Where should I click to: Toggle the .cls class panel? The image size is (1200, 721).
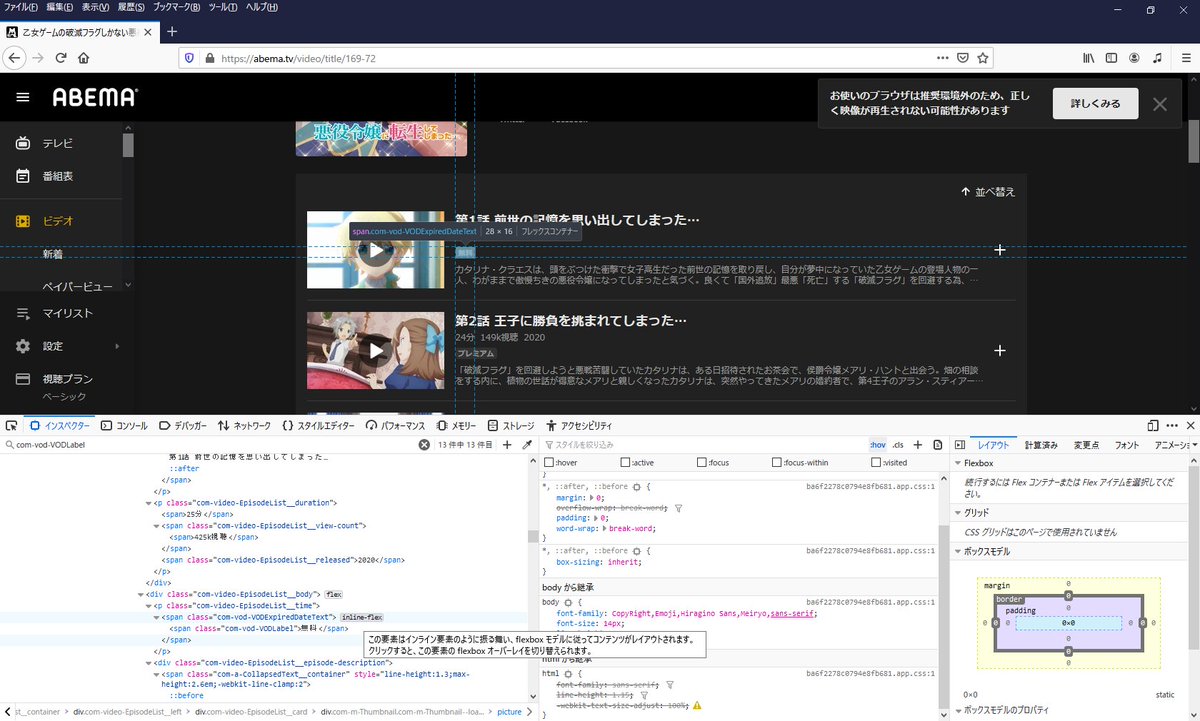898,444
